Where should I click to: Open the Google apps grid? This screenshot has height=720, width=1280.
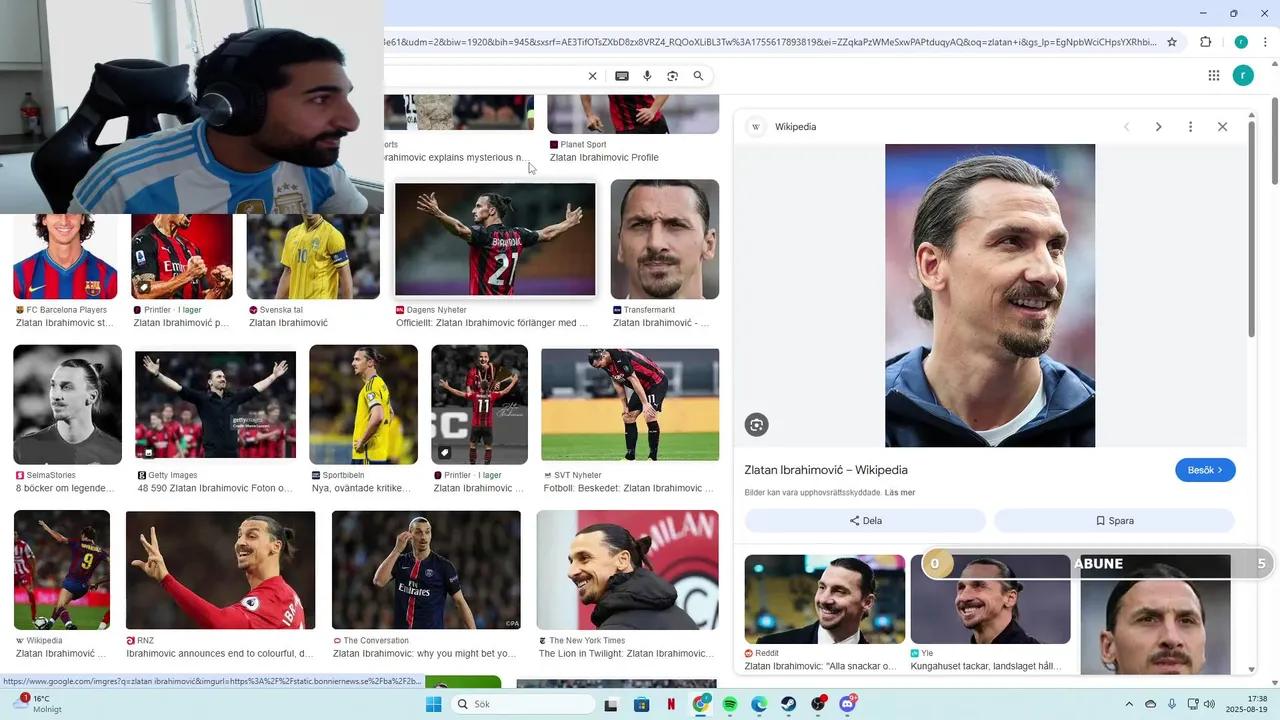[1214, 75]
